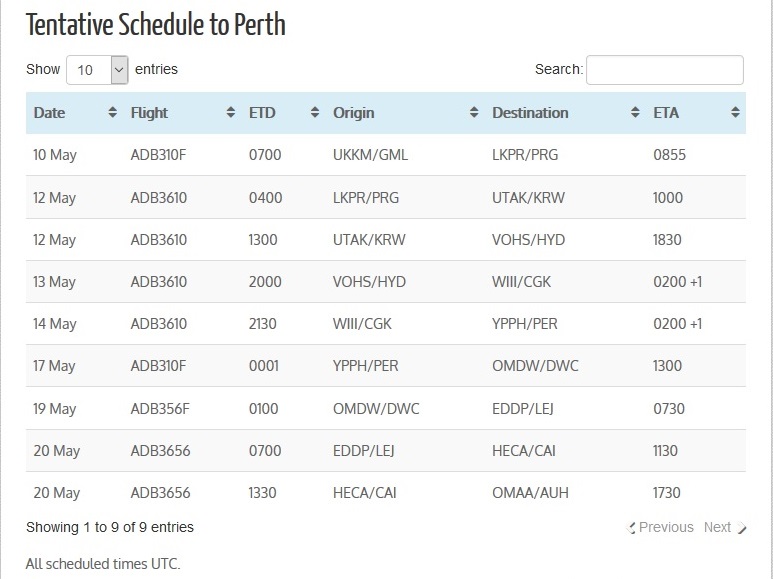Click the ETA column sort arrows icon
Screen dimensions: 773x579
[x=735, y=112]
